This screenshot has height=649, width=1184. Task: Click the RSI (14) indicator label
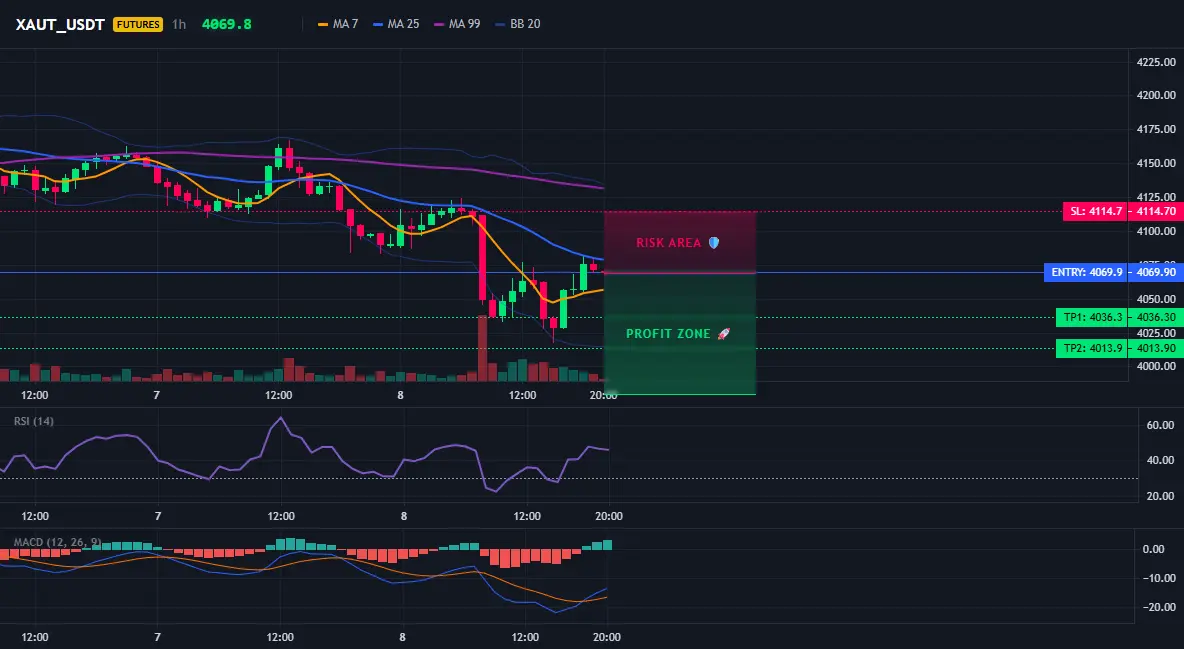[x=34, y=421]
